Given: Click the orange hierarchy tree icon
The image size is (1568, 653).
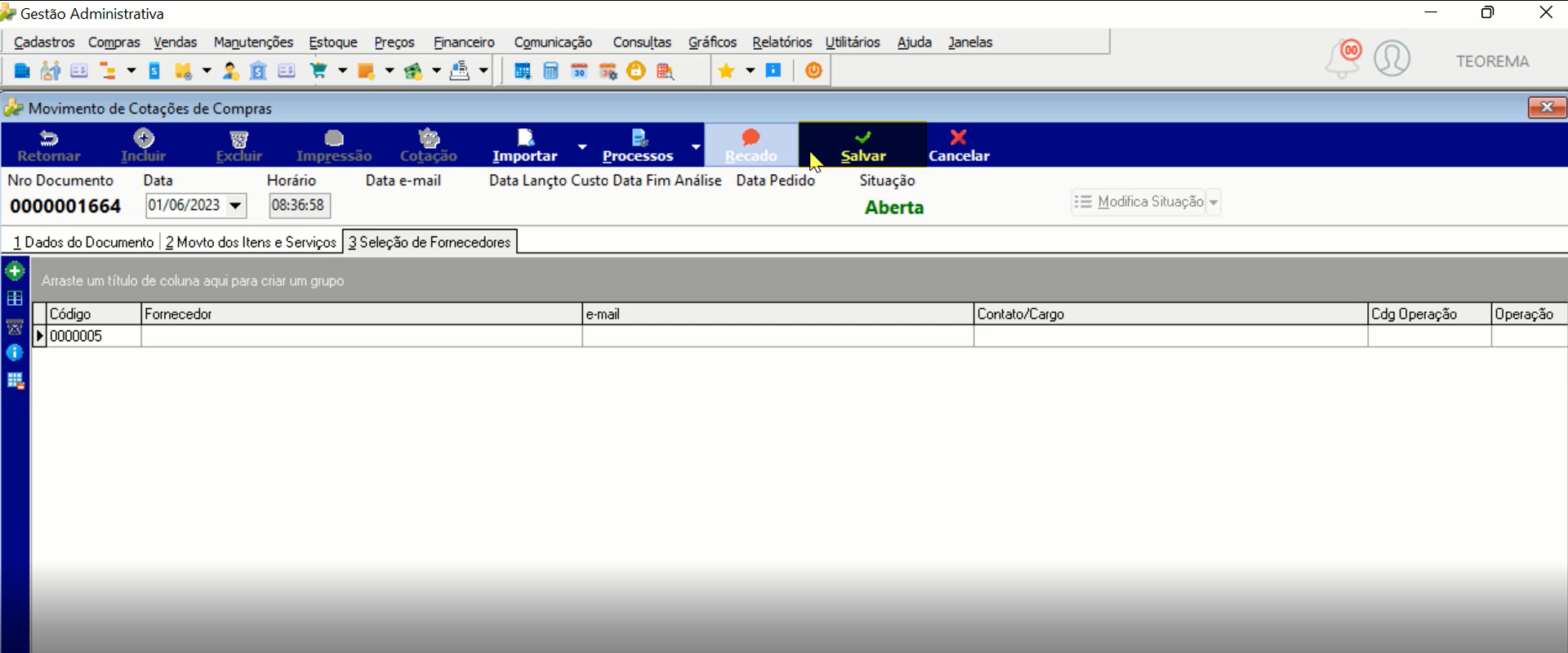Looking at the screenshot, I should point(108,71).
